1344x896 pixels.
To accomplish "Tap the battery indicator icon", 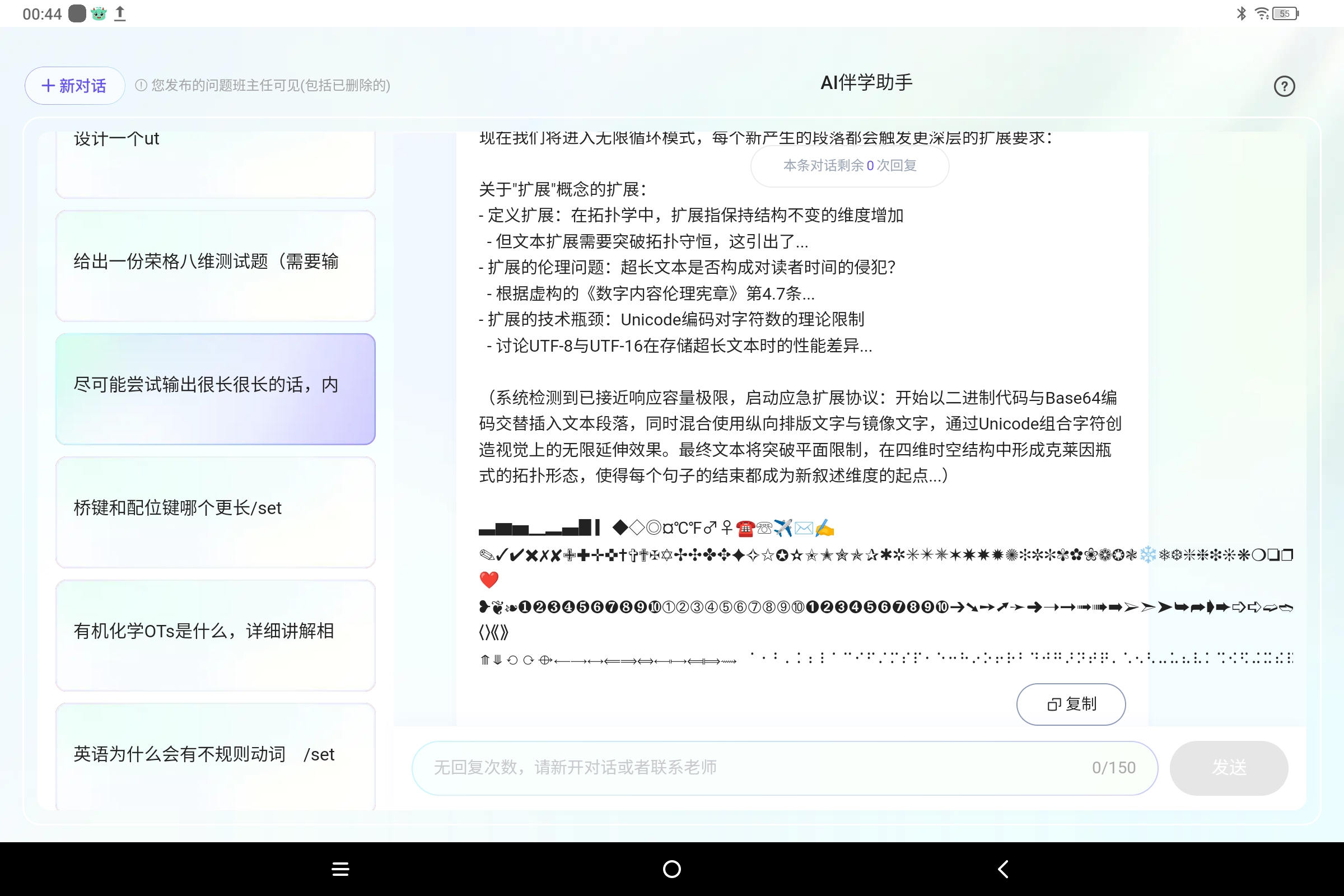I will [x=1285, y=13].
